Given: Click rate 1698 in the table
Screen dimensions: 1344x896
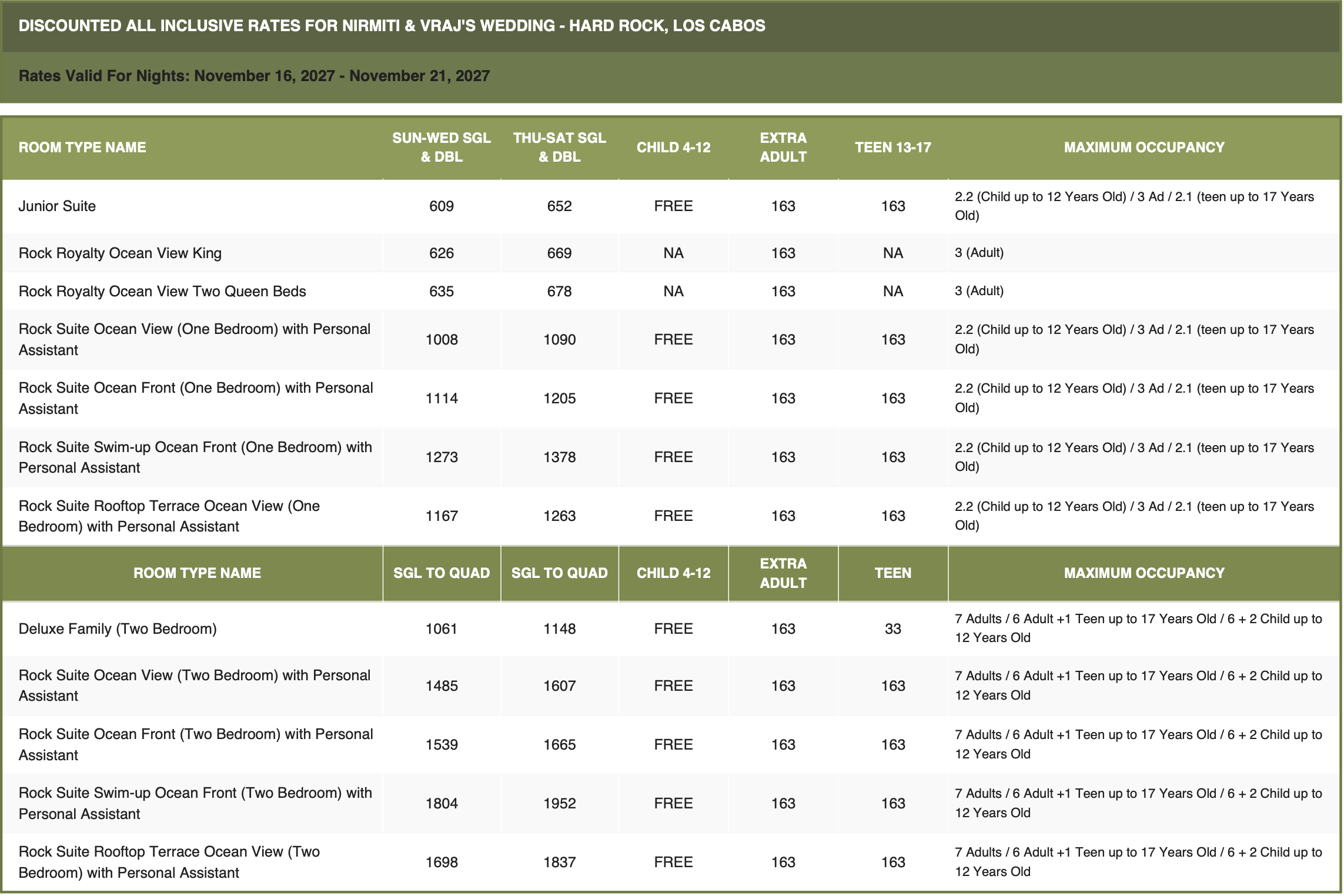Looking at the screenshot, I should tap(442, 862).
